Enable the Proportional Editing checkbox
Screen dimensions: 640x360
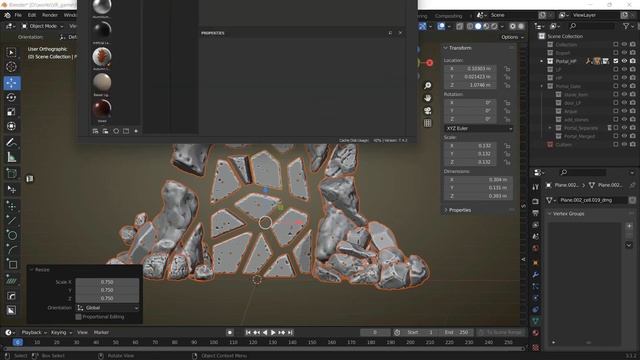[x=78, y=317]
